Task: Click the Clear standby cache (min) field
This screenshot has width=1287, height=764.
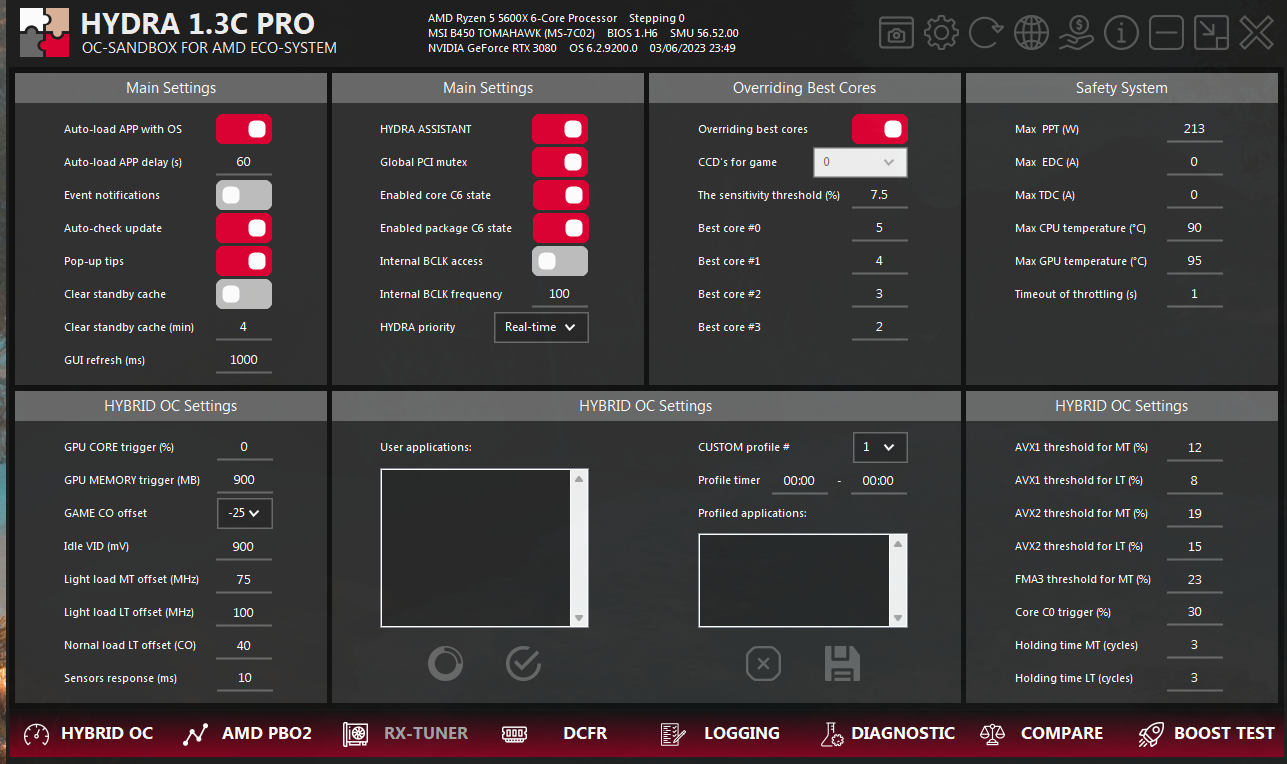Action: [x=244, y=327]
